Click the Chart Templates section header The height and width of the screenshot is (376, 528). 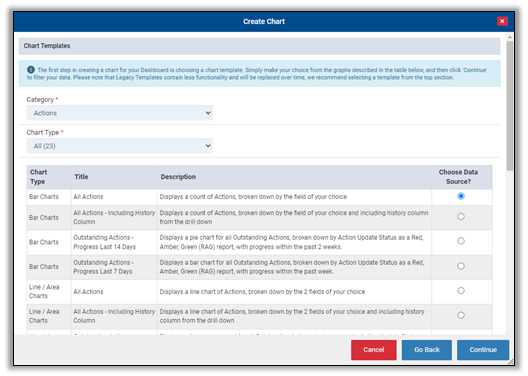click(259, 46)
